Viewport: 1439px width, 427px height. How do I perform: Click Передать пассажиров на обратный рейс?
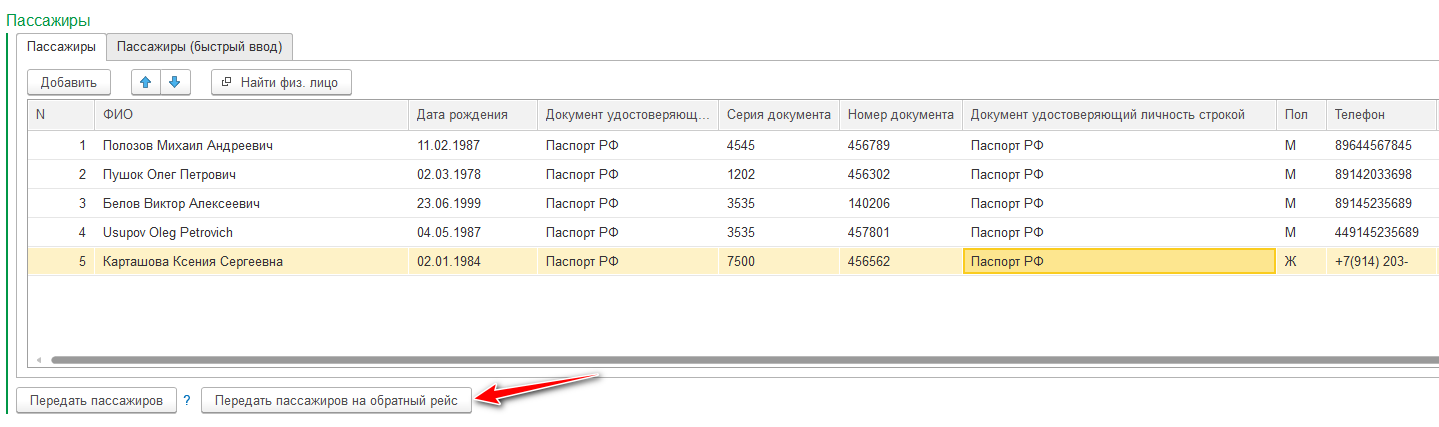click(x=336, y=401)
